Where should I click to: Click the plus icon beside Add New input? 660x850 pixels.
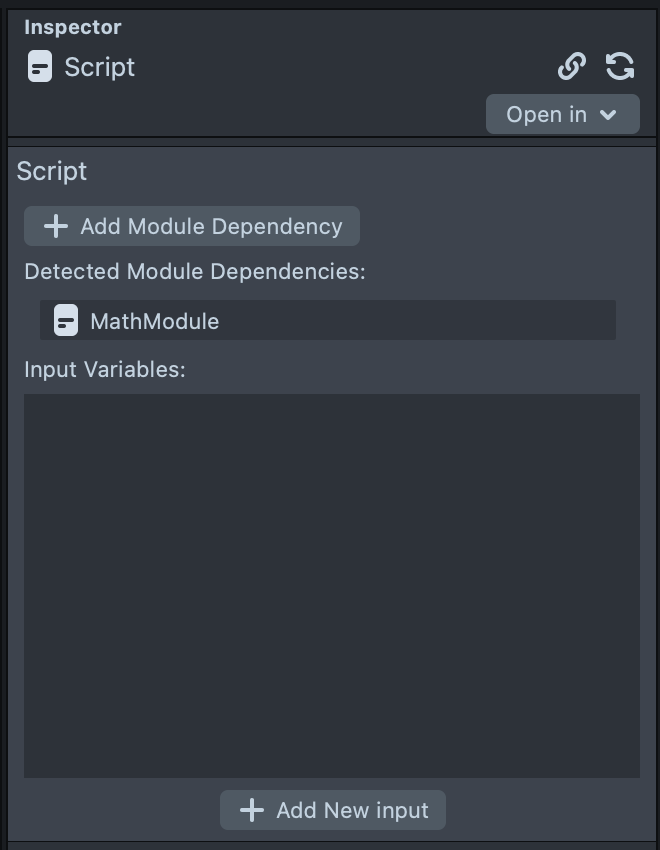[x=252, y=810]
